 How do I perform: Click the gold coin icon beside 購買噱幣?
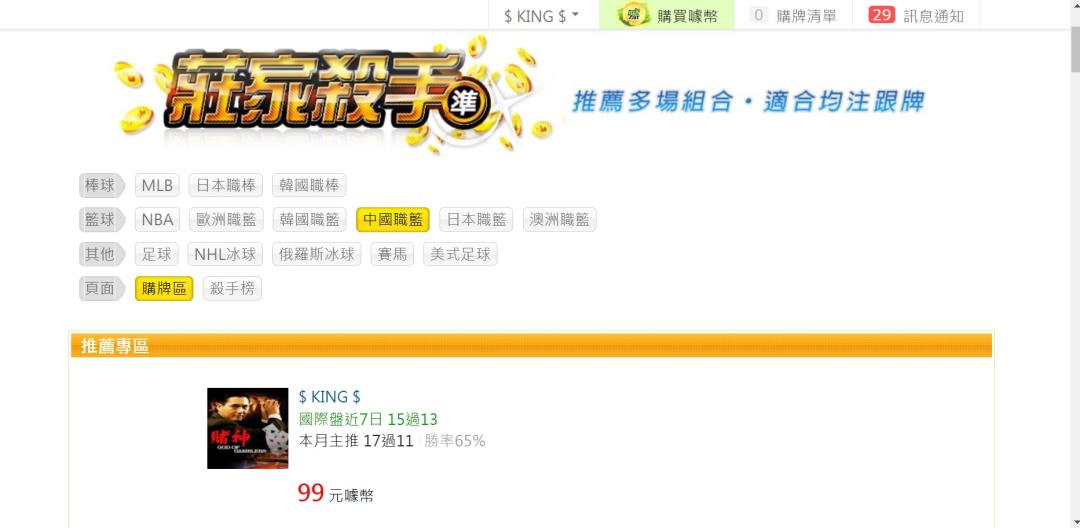(x=634, y=14)
